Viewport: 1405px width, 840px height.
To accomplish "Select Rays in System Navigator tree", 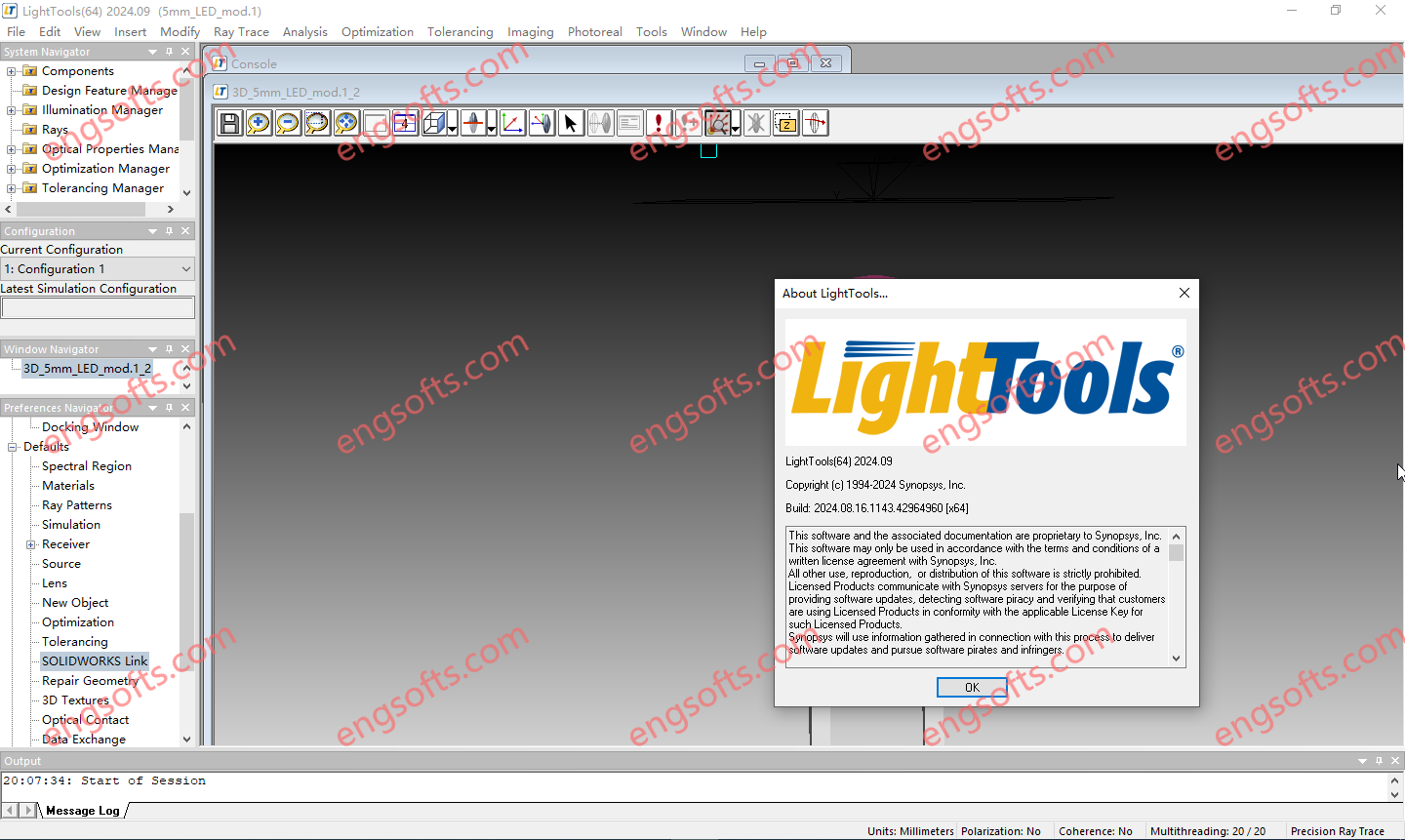I will (x=55, y=130).
